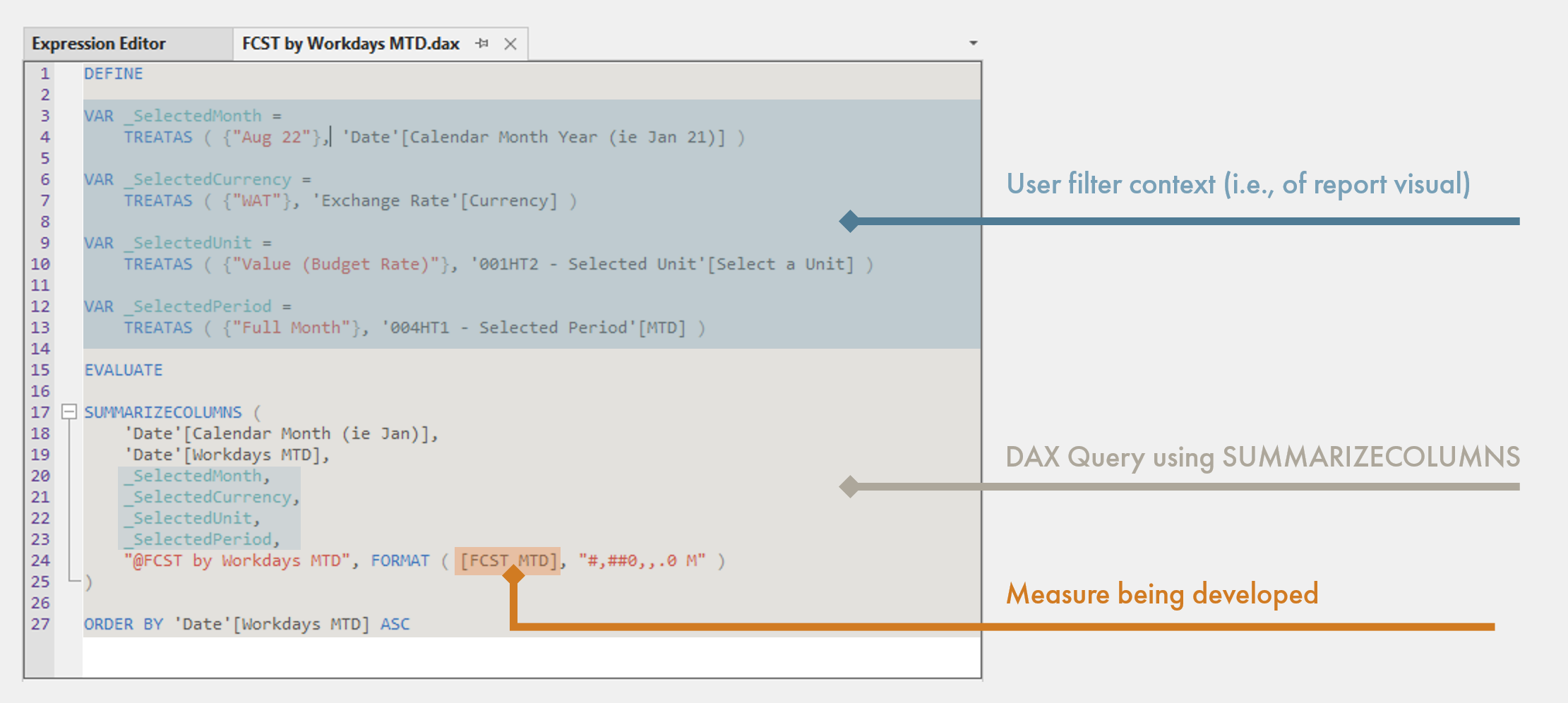Click the TREATAS function on line 4
The height and width of the screenshot is (703, 1568).
pyautogui.click(x=159, y=137)
